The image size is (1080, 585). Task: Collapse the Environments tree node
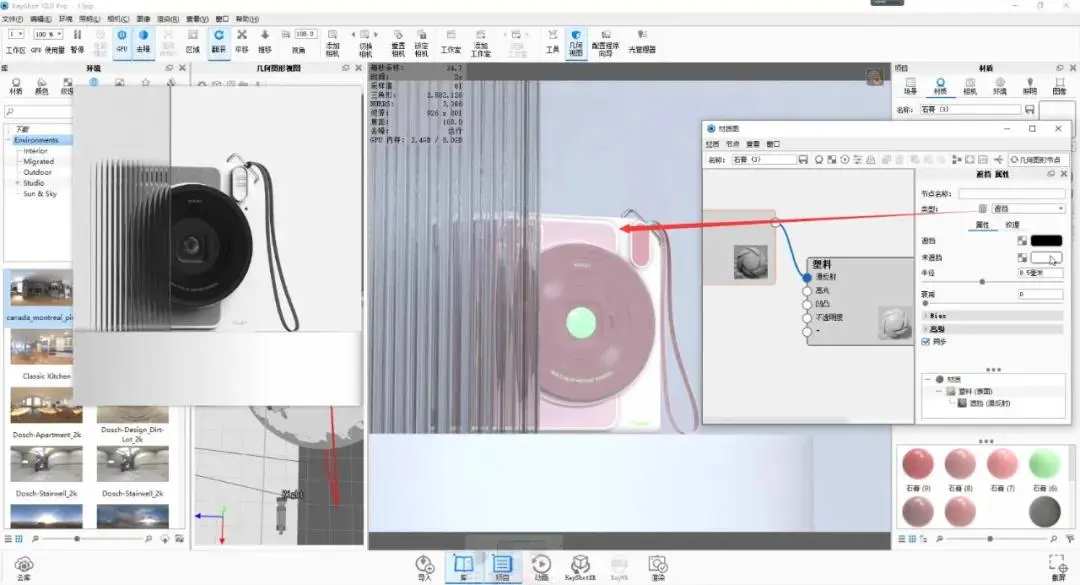(x=9, y=140)
